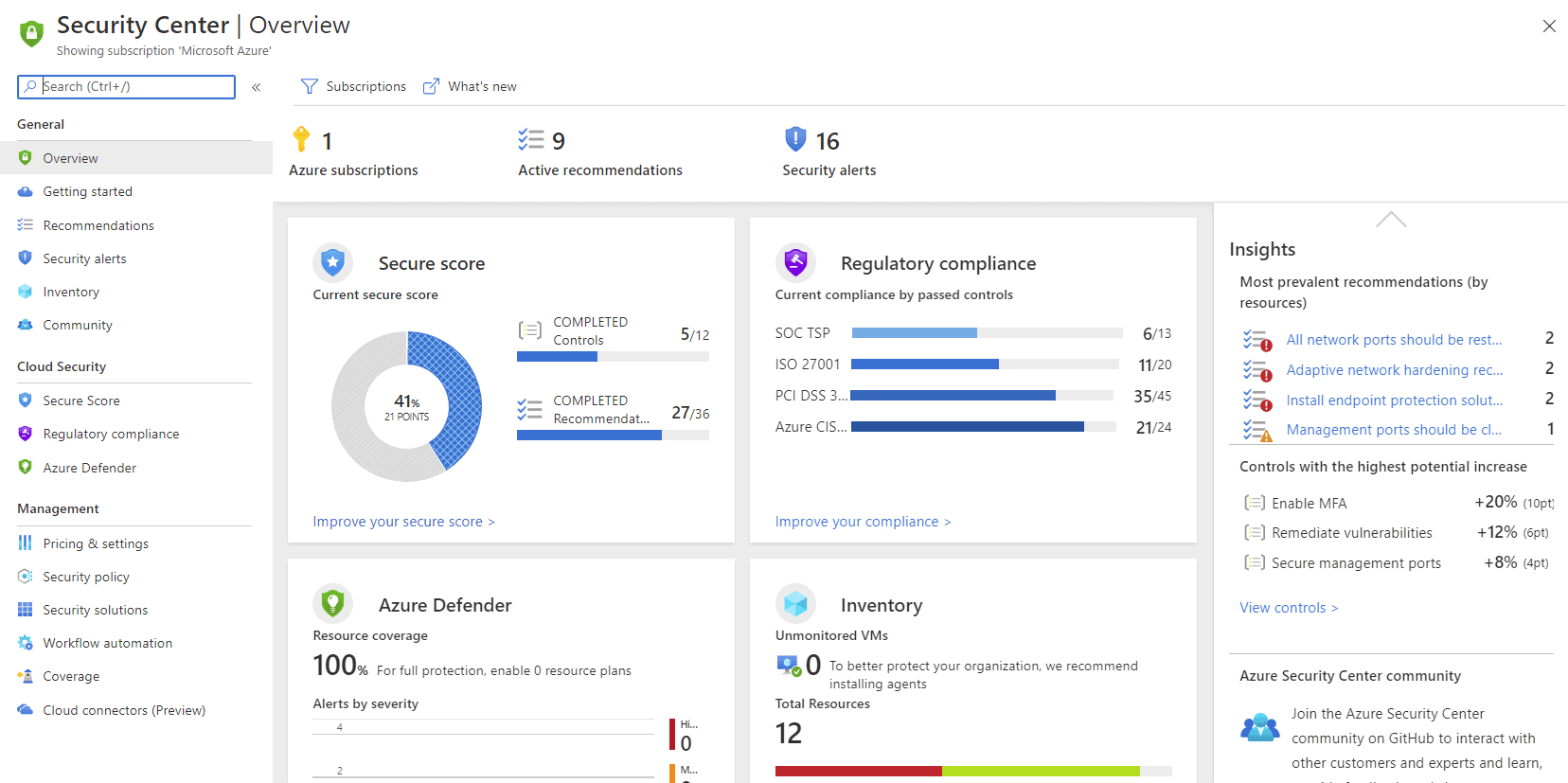Image resolution: width=1568 pixels, height=783 pixels.
Task: Click the alert icon beside All network ports
Action: point(1257,340)
